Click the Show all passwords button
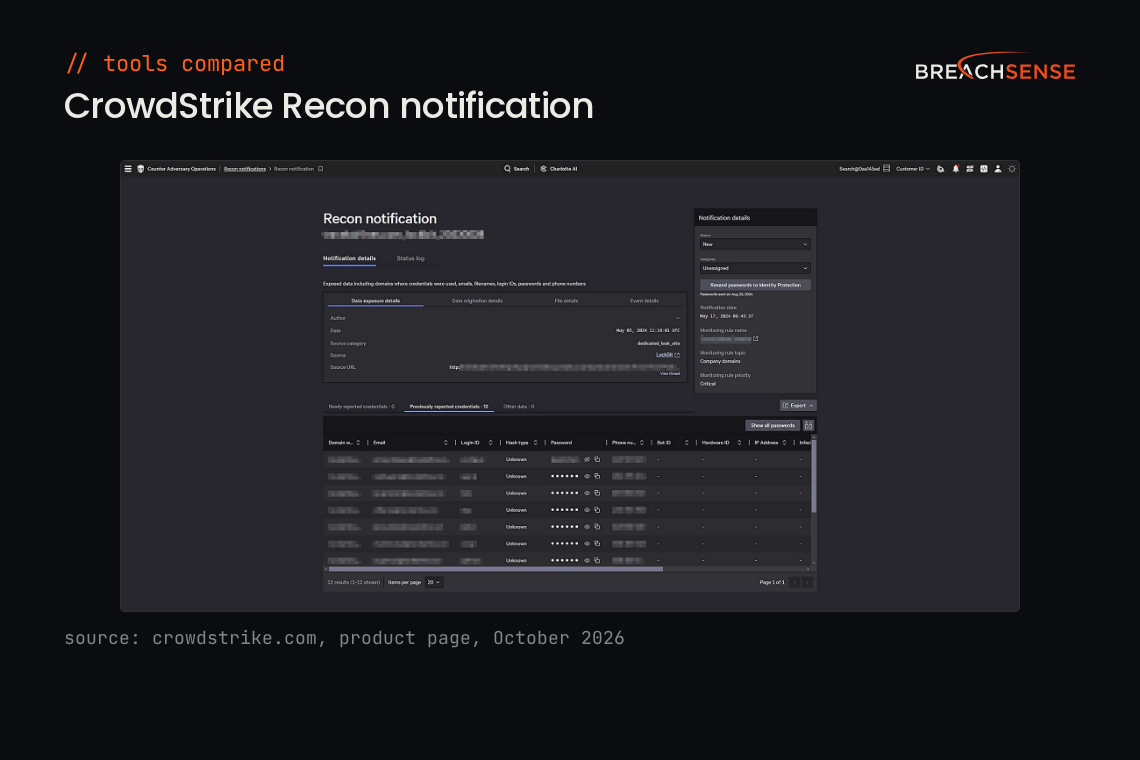 [772, 425]
